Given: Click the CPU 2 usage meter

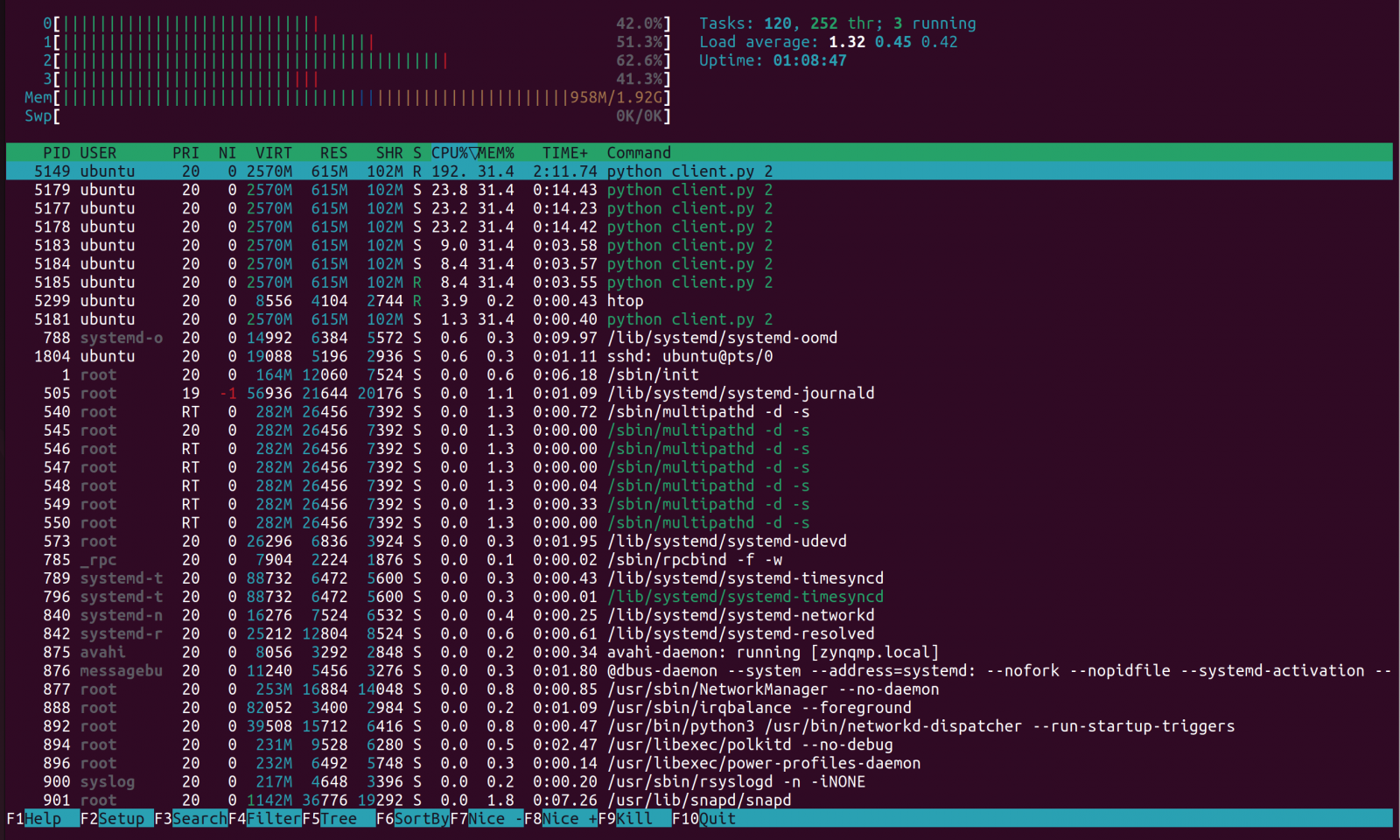Looking at the screenshot, I should [350, 61].
